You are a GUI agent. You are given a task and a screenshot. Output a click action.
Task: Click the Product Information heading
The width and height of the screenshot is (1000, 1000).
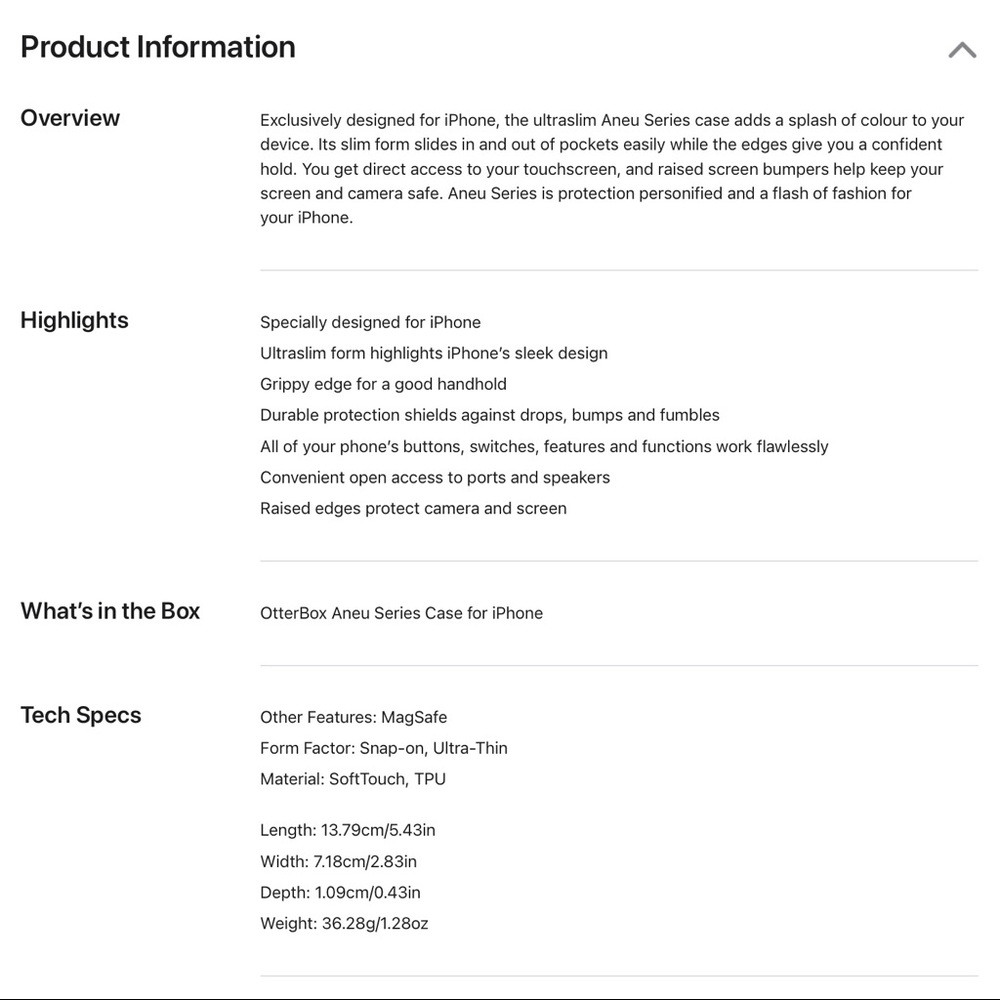pyautogui.click(x=158, y=47)
